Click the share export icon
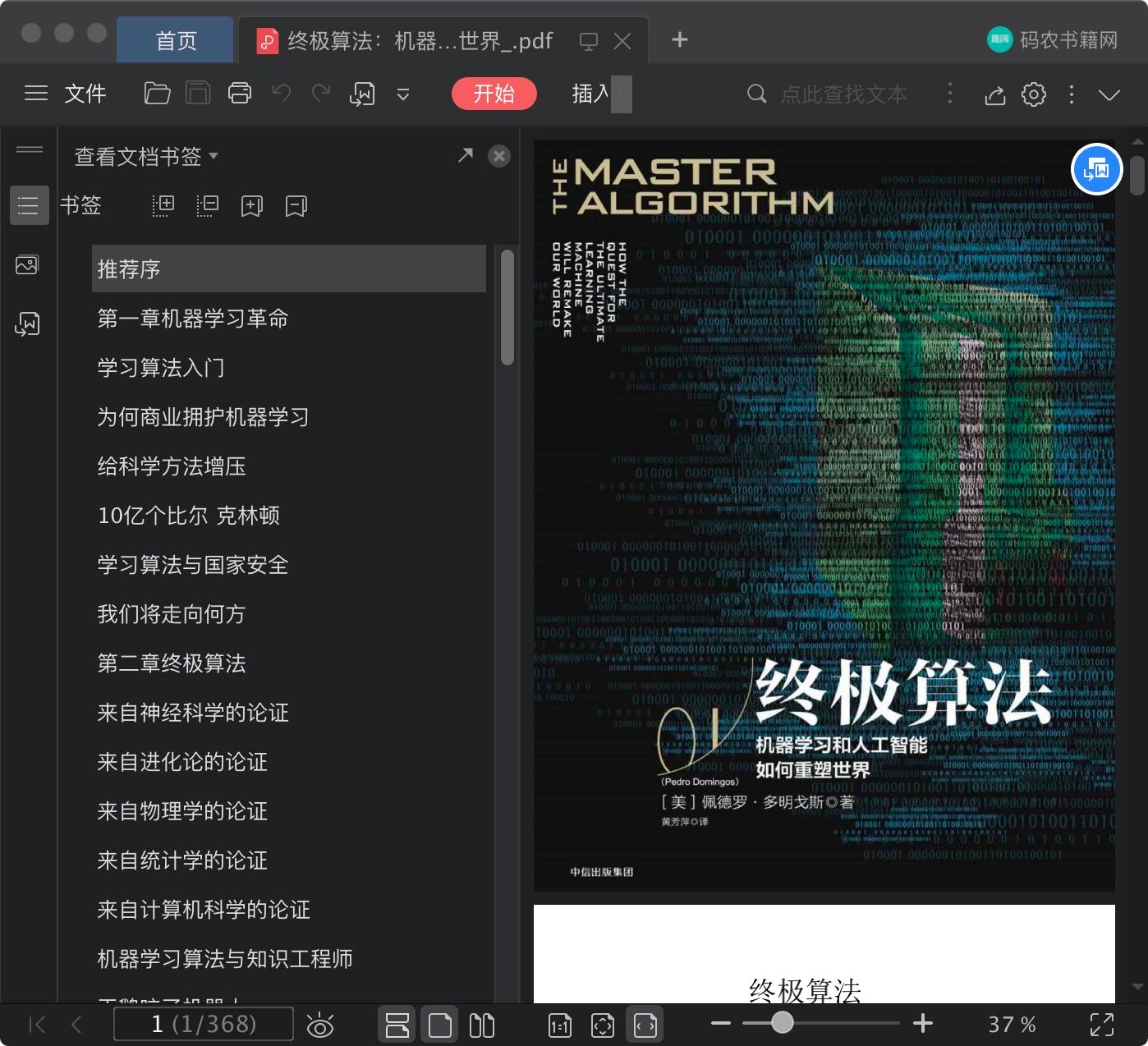This screenshot has height=1046, width=1148. (995, 94)
